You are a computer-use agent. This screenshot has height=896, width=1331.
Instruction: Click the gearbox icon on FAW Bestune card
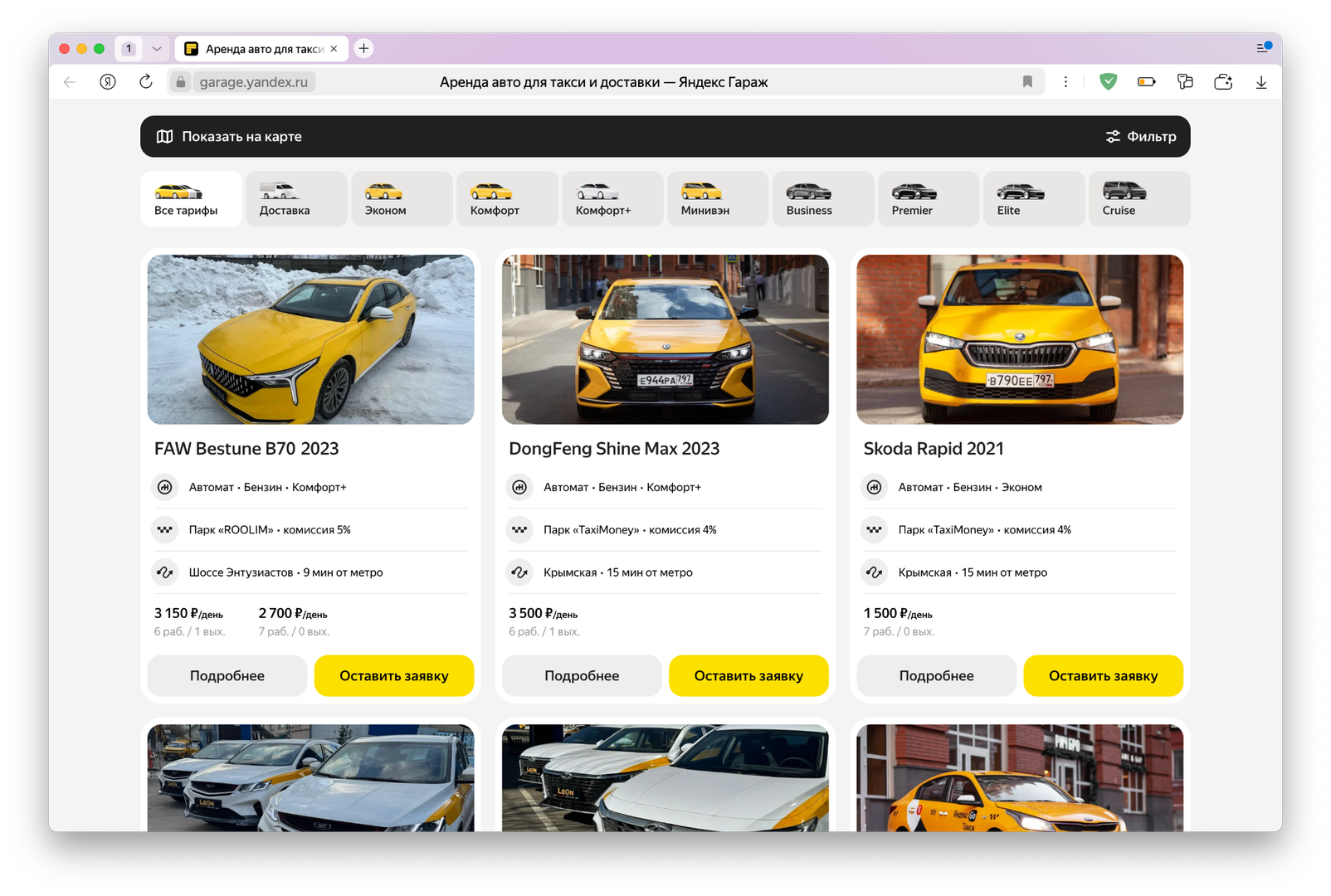click(165, 487)
